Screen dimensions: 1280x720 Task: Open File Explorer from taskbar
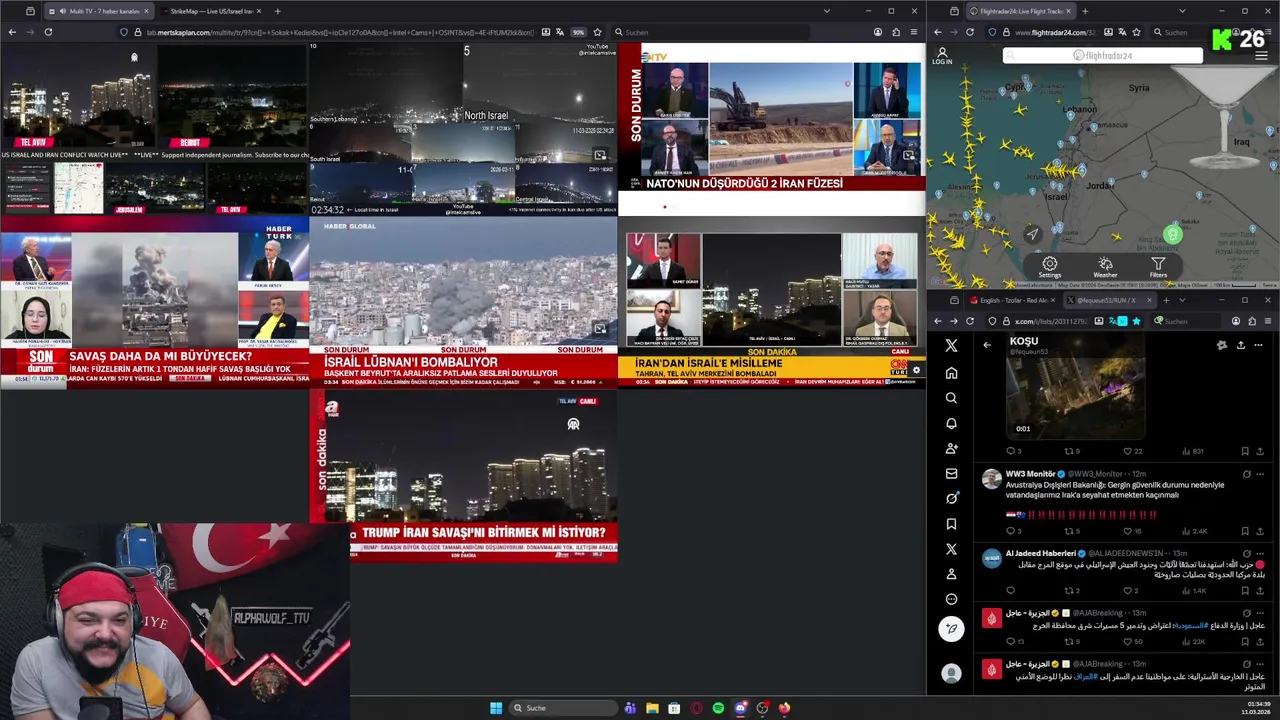click(652, 708)
